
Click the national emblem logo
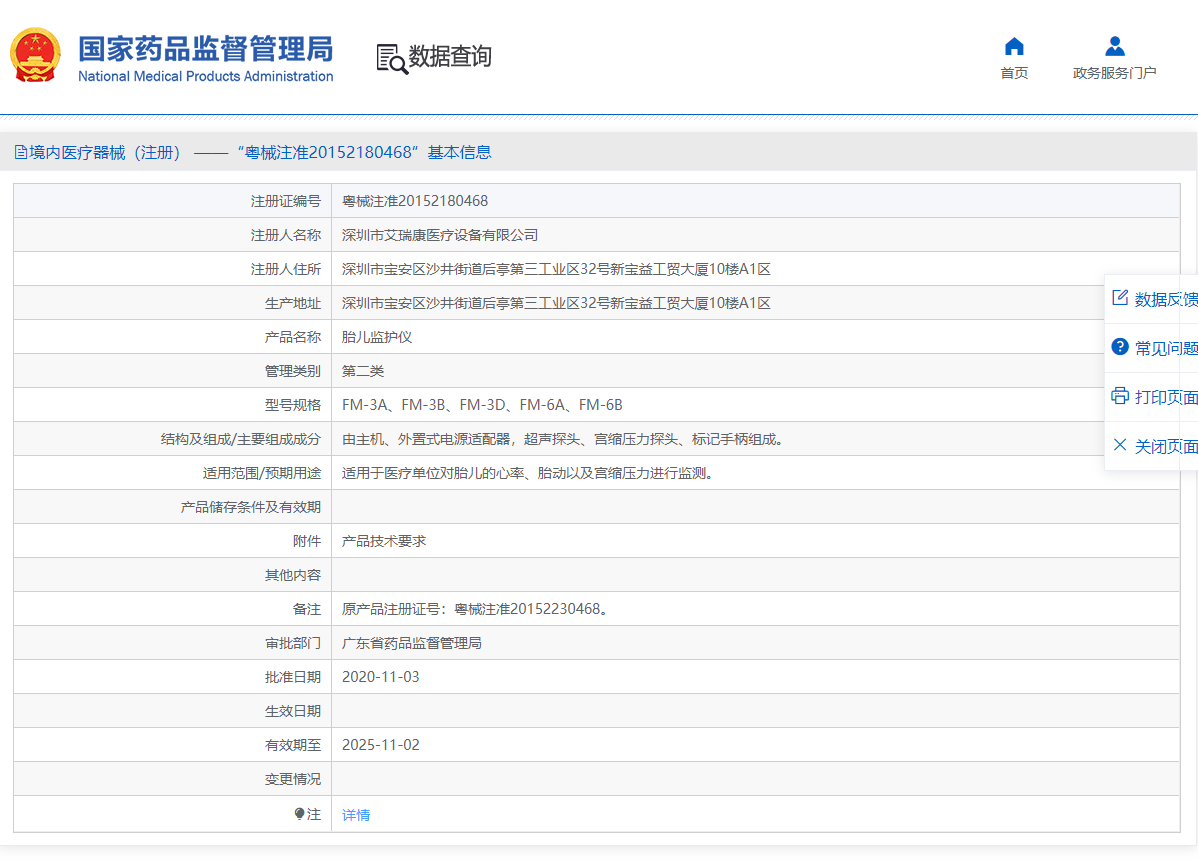(35, 55)
